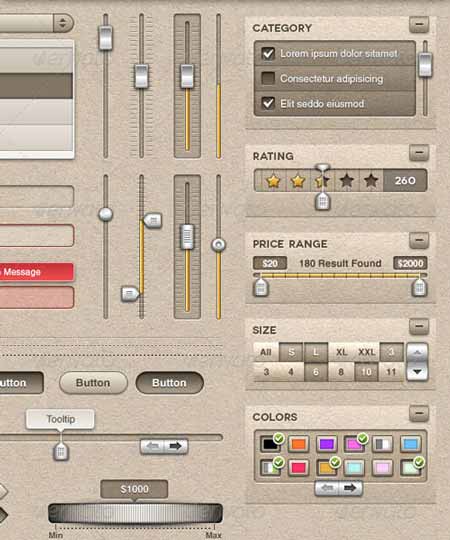Click the right arrow below color swatches
This screenshot has width=450, height=540.
pyautogui.click(x=350, y=488)
